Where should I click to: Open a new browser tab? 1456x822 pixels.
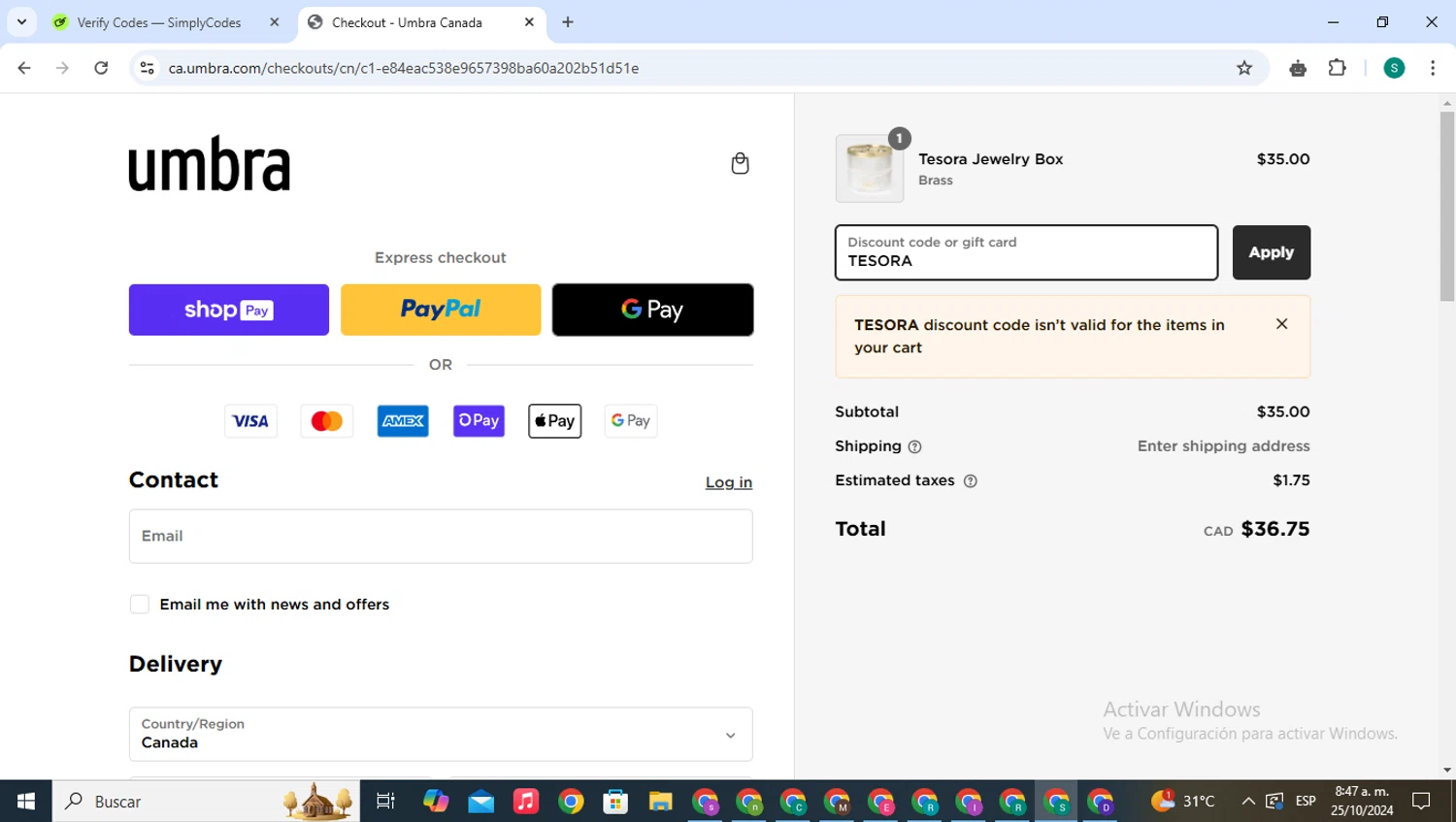pyautogui.click(x=568, y=22)
